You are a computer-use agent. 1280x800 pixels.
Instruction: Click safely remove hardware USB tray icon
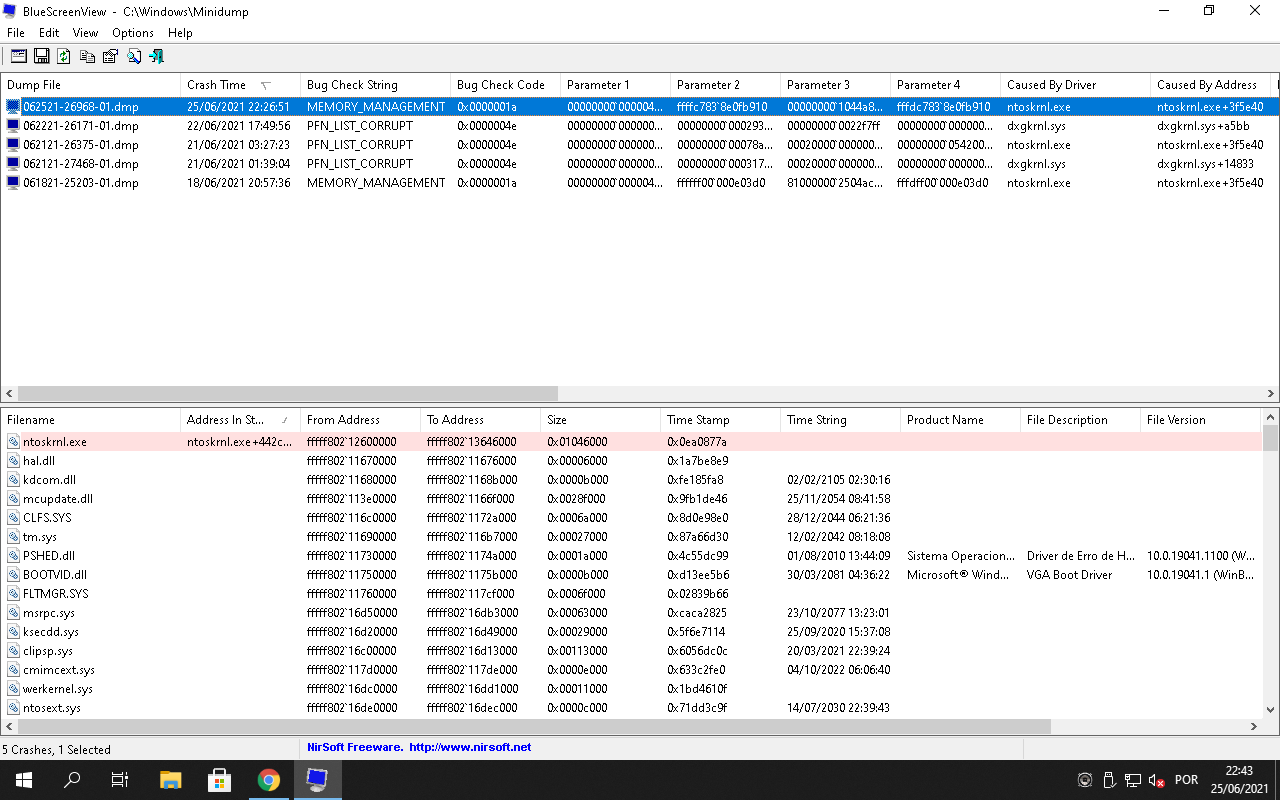click(1108, 780)
